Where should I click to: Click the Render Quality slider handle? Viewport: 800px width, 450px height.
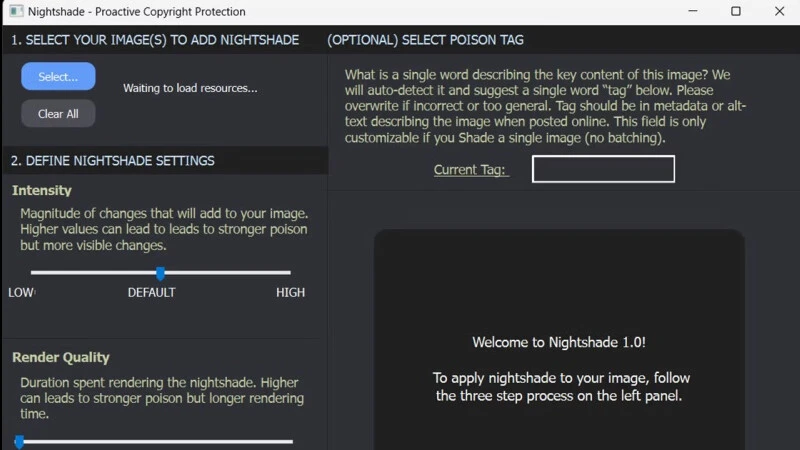coord(19,441)
